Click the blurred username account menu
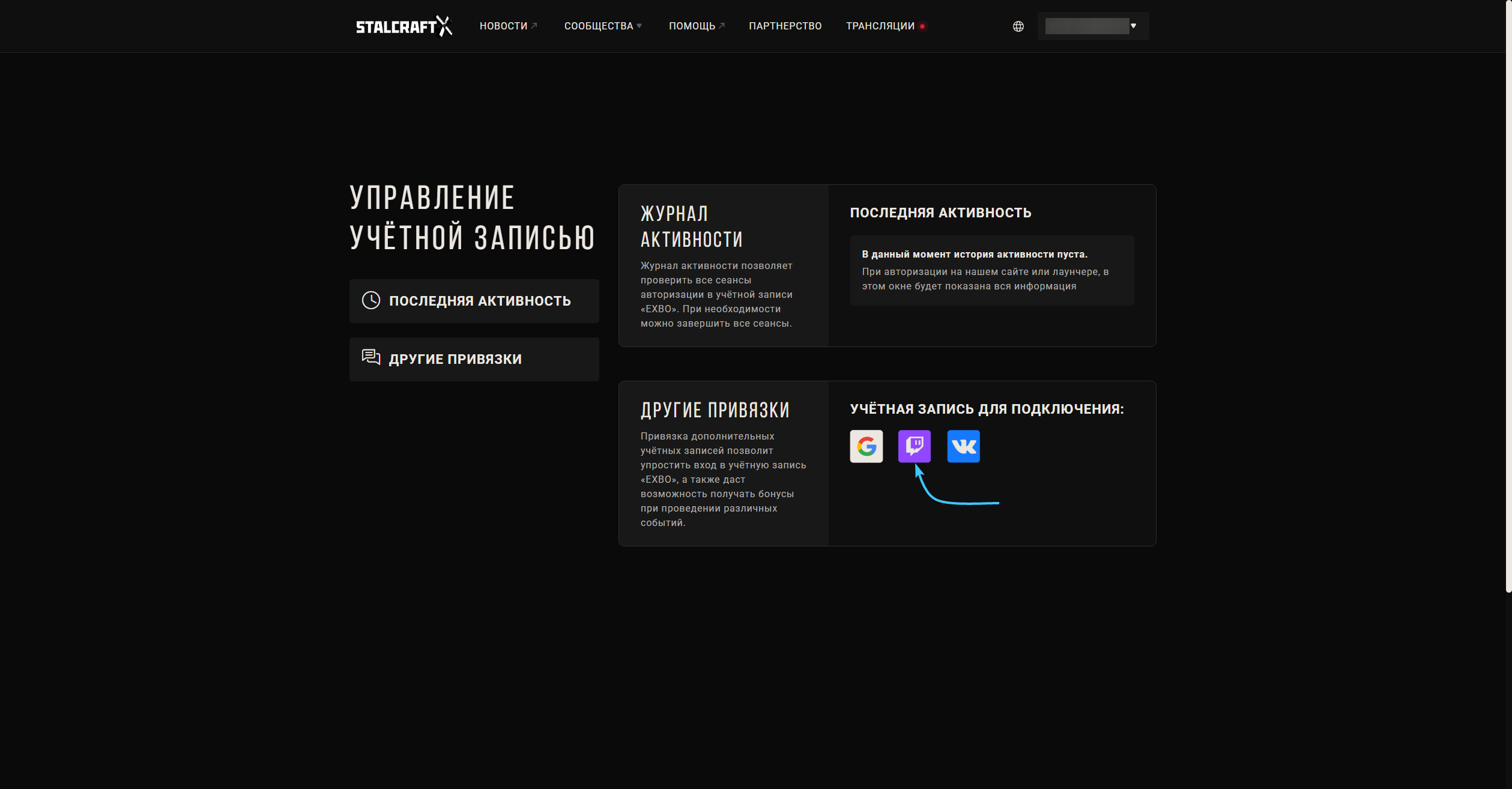The image size is (1512, 789). (x=1086, y=26)
